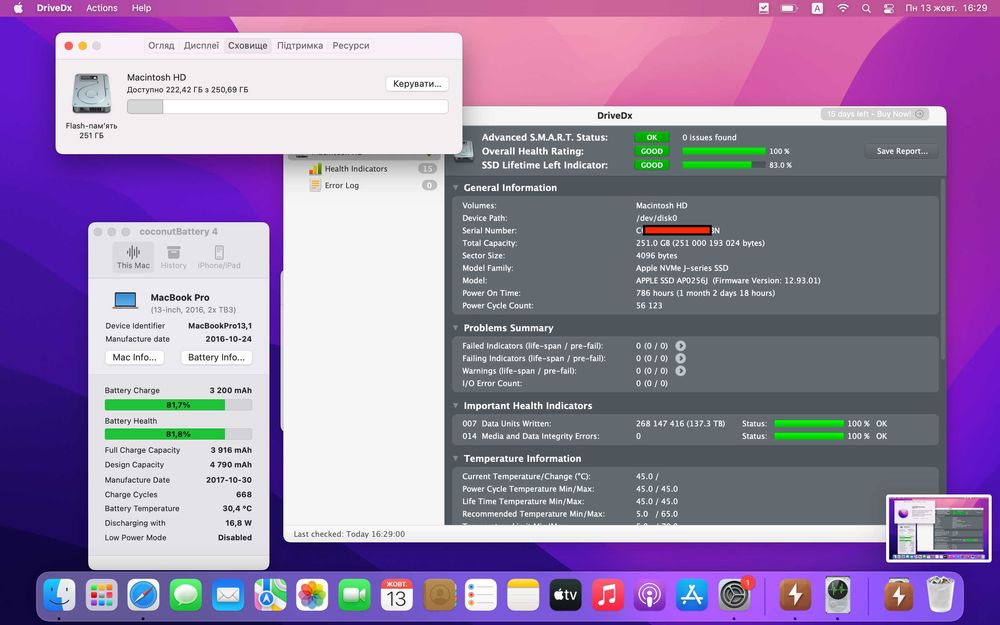
Task: Click the Advanced S.M.A.R.T. Status OK badge
Action: pyautogui.click(x=652, y=137)
